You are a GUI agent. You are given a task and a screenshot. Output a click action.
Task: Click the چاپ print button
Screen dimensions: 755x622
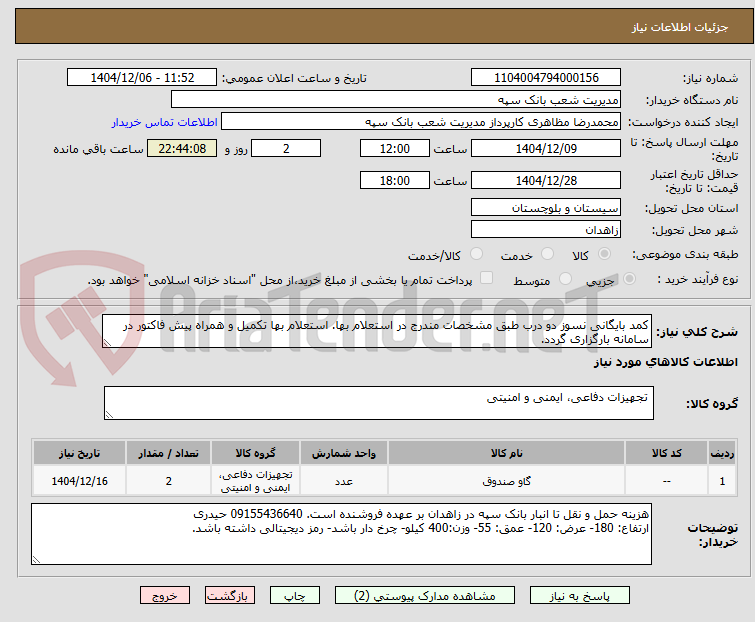click(x=295, y=596)
